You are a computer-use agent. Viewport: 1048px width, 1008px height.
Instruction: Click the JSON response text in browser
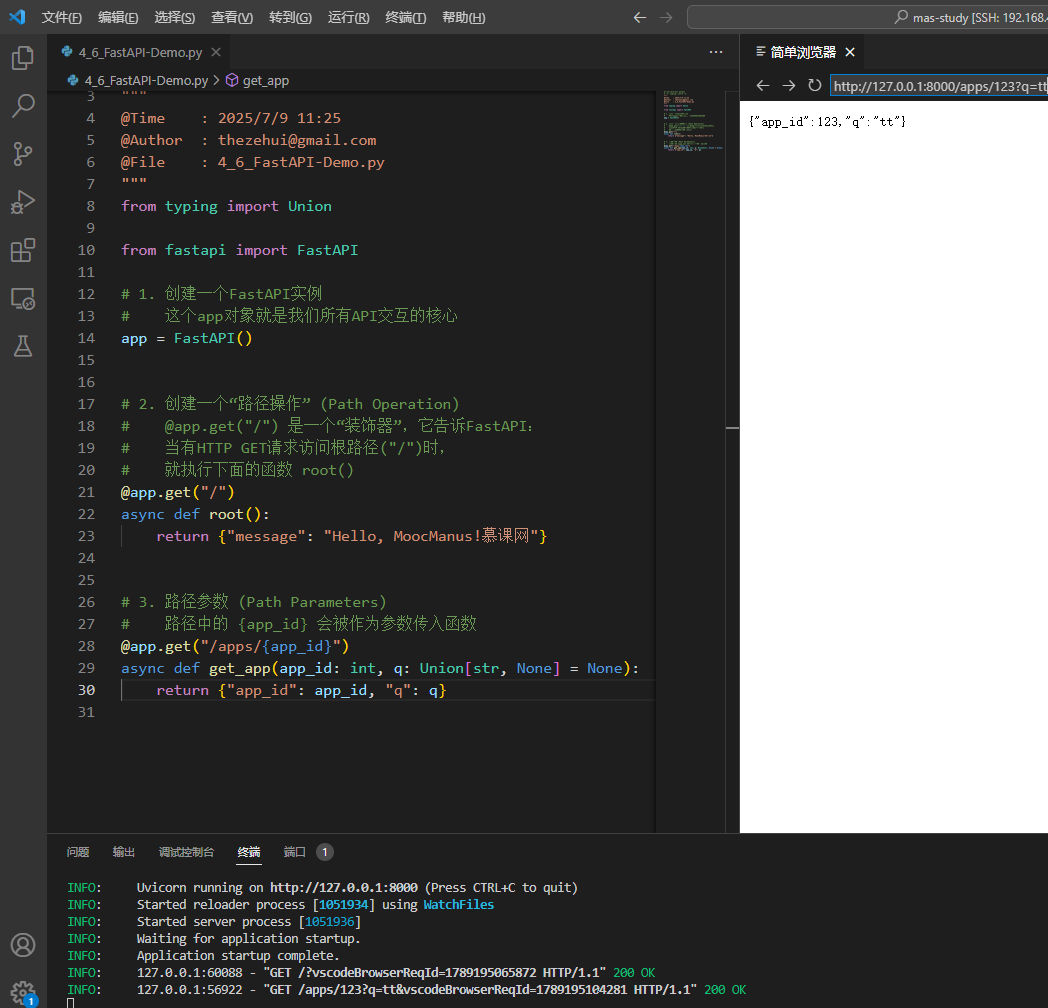tap(827, 122)
